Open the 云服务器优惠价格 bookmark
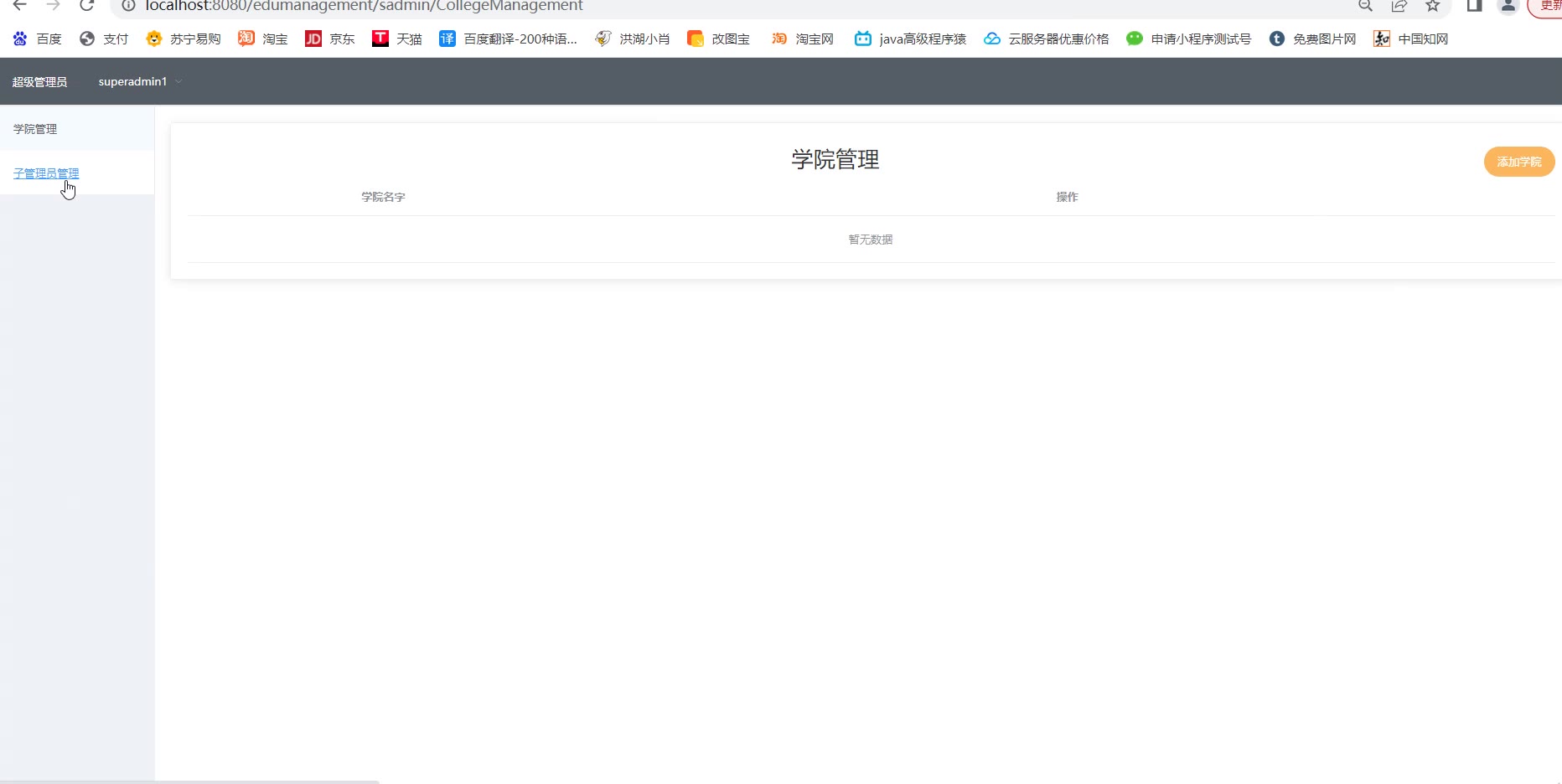Image resolution: width=1562 pixels, height=784 pixels. (1046, 39)
